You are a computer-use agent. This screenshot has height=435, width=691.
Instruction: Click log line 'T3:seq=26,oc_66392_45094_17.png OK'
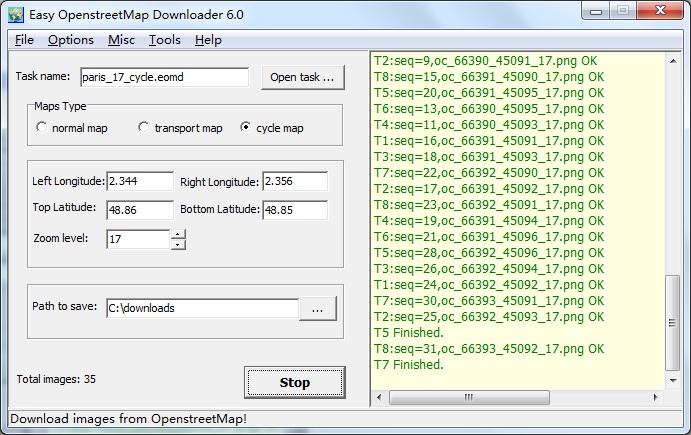click(489, 269)
